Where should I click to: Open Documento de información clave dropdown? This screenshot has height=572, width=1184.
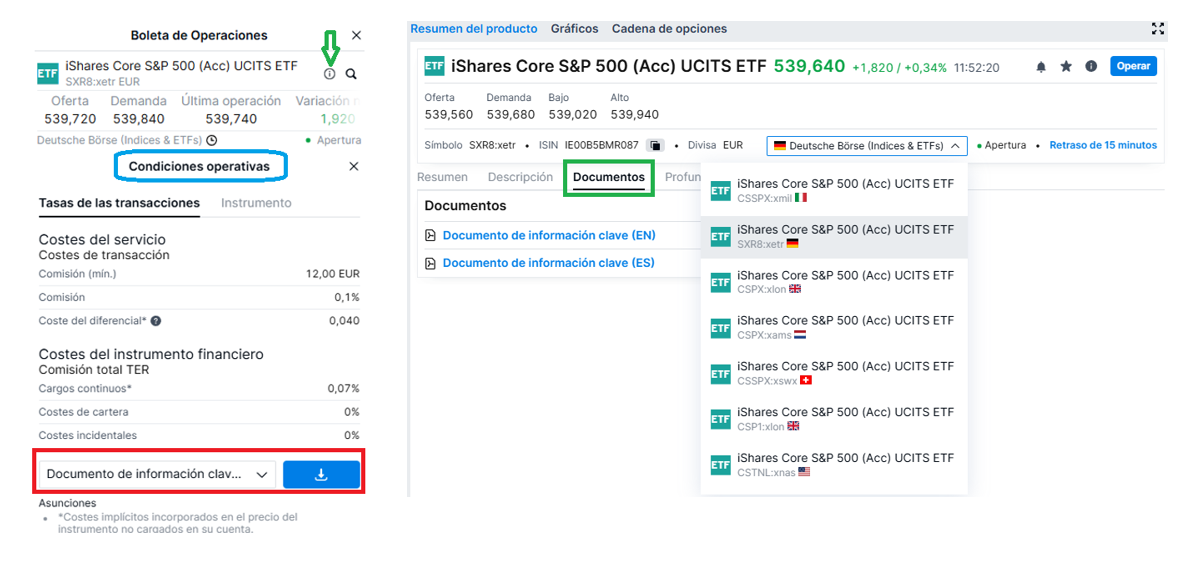(157, 474)
